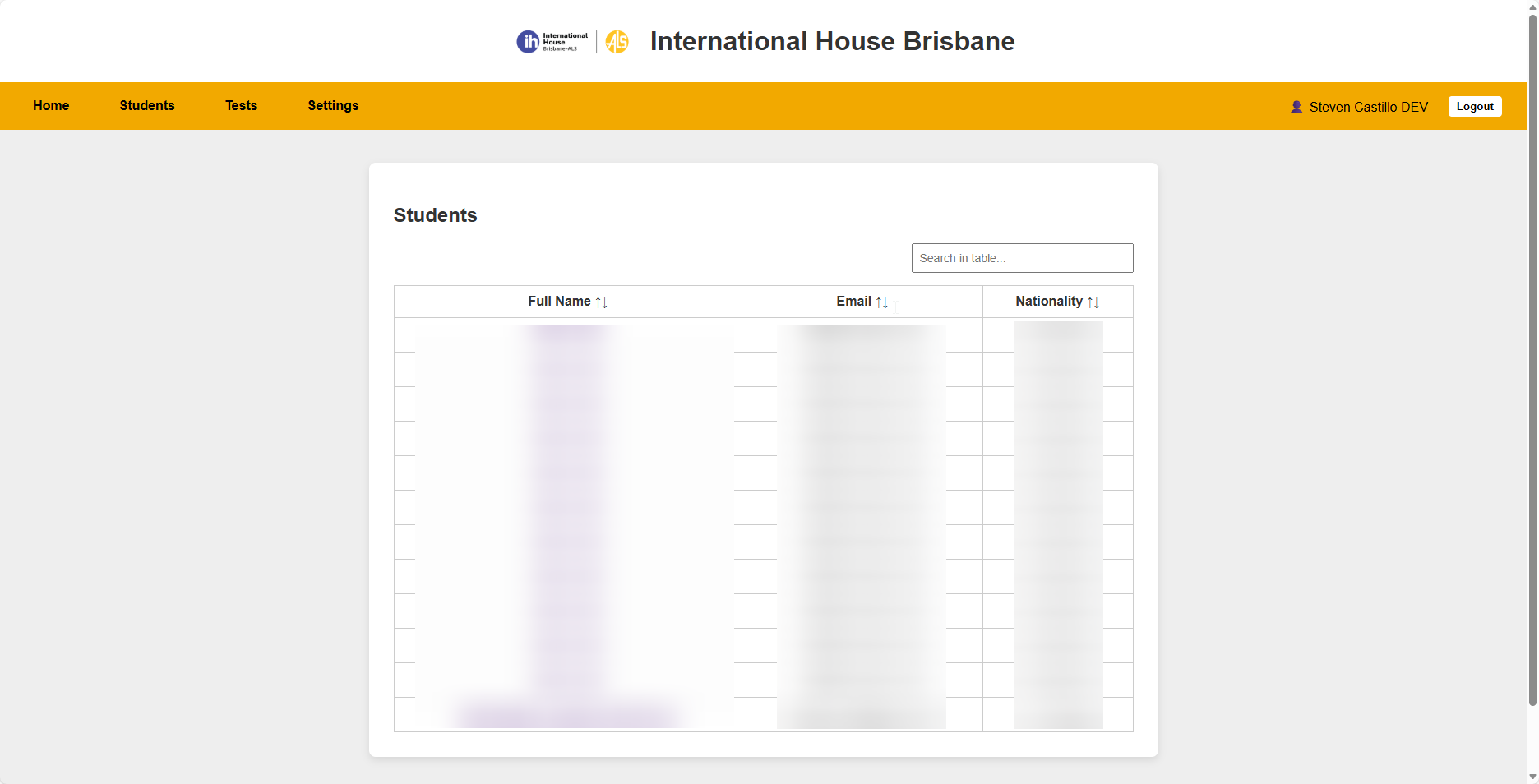Image resolution: width=1539 pixels, height=784 pixels.
Task: Open the Students menu item
Action: pyautogui.click(x=147, y=105)
